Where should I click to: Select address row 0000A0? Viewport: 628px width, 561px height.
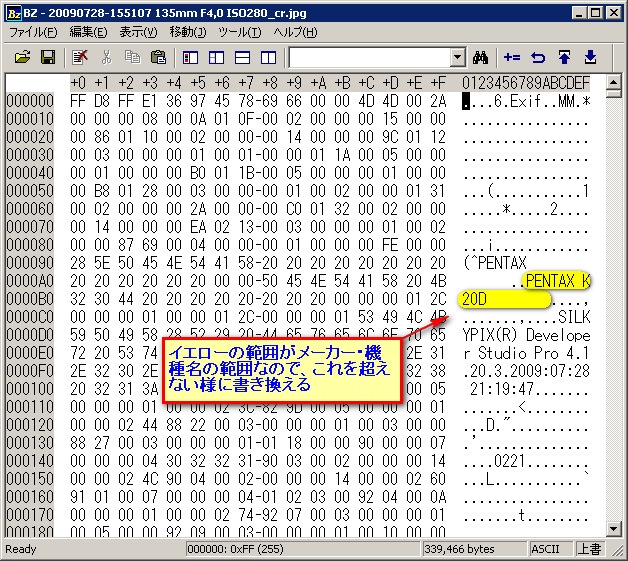30,281
